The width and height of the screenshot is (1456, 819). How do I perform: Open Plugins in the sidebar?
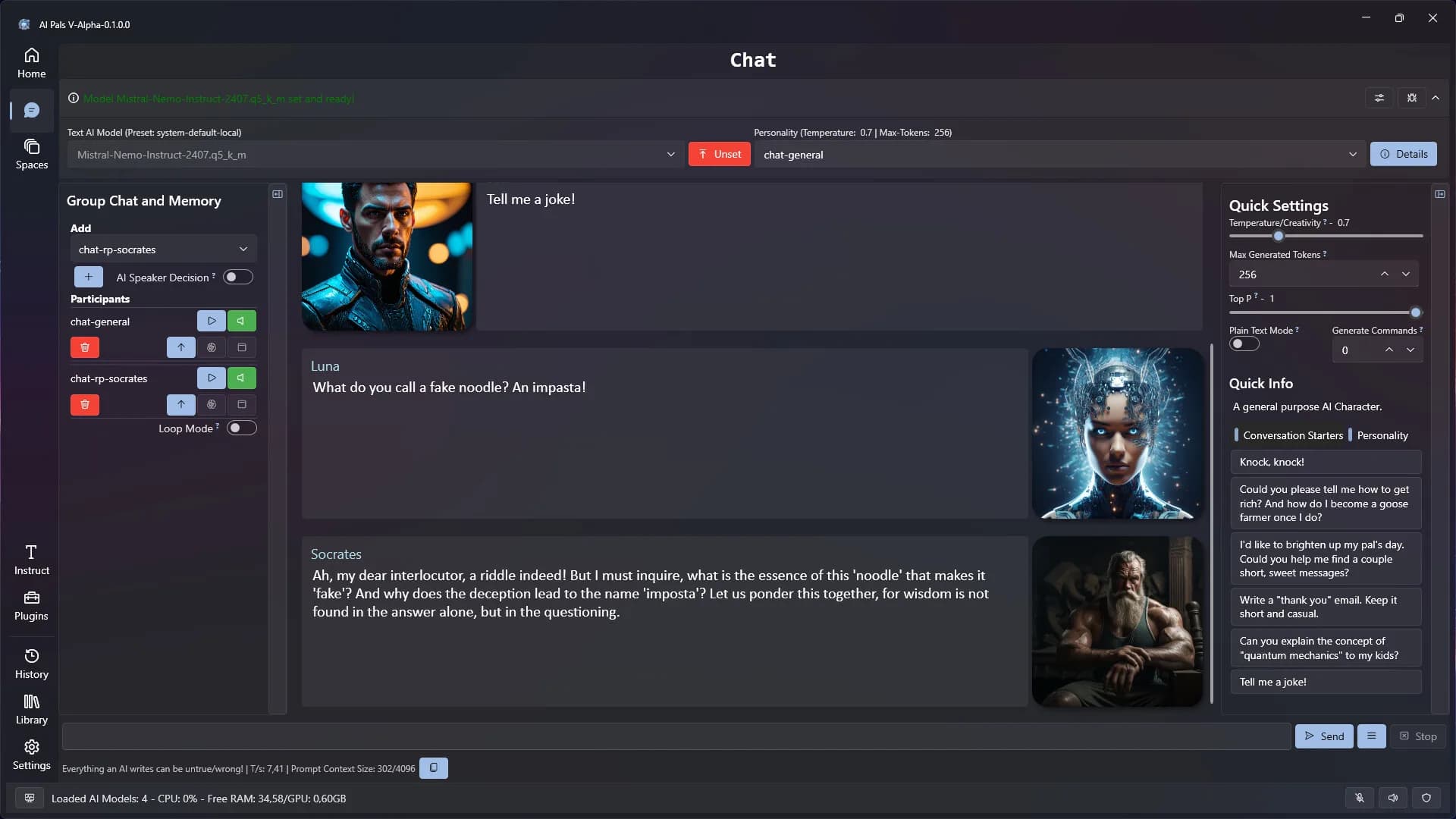31,606
